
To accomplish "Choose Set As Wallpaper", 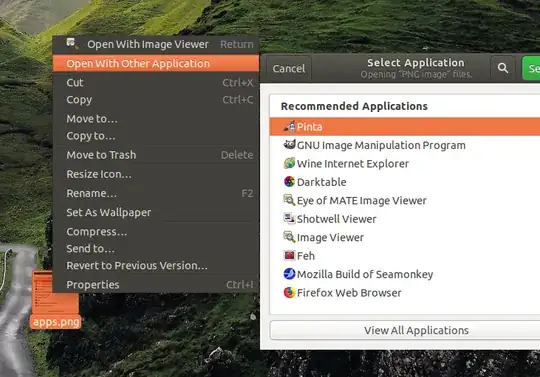I will coord(156,212).
